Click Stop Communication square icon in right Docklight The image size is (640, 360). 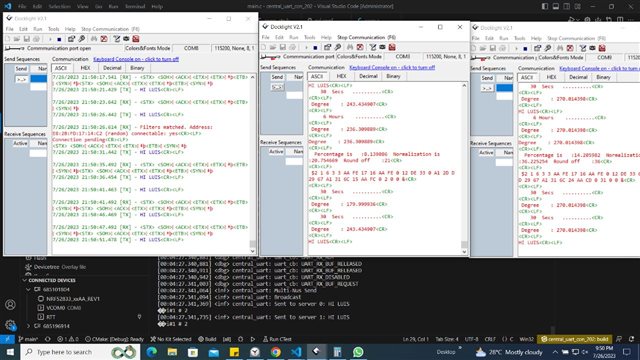pyautogui.click(x=525, y=48)
